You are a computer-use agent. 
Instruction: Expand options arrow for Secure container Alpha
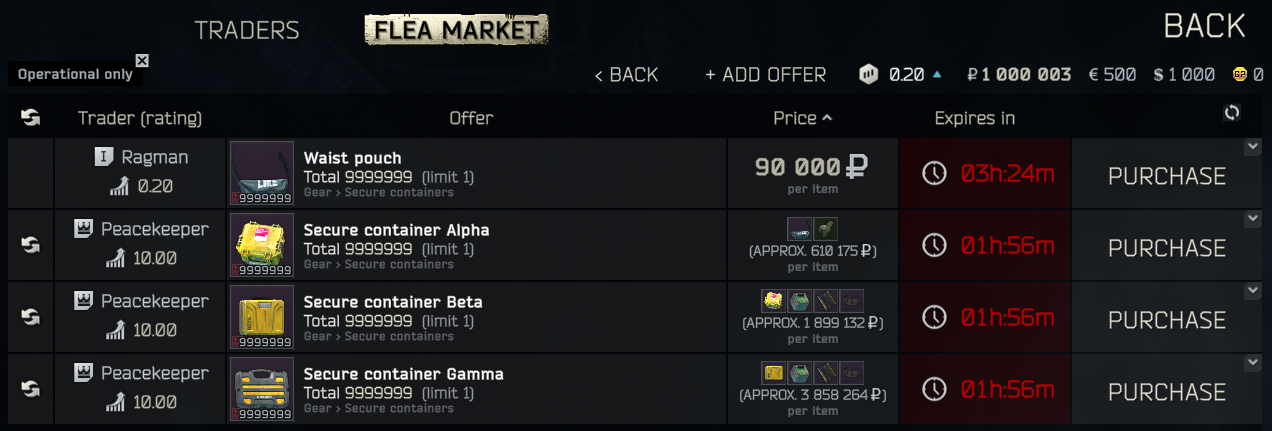click(1251, 219)
